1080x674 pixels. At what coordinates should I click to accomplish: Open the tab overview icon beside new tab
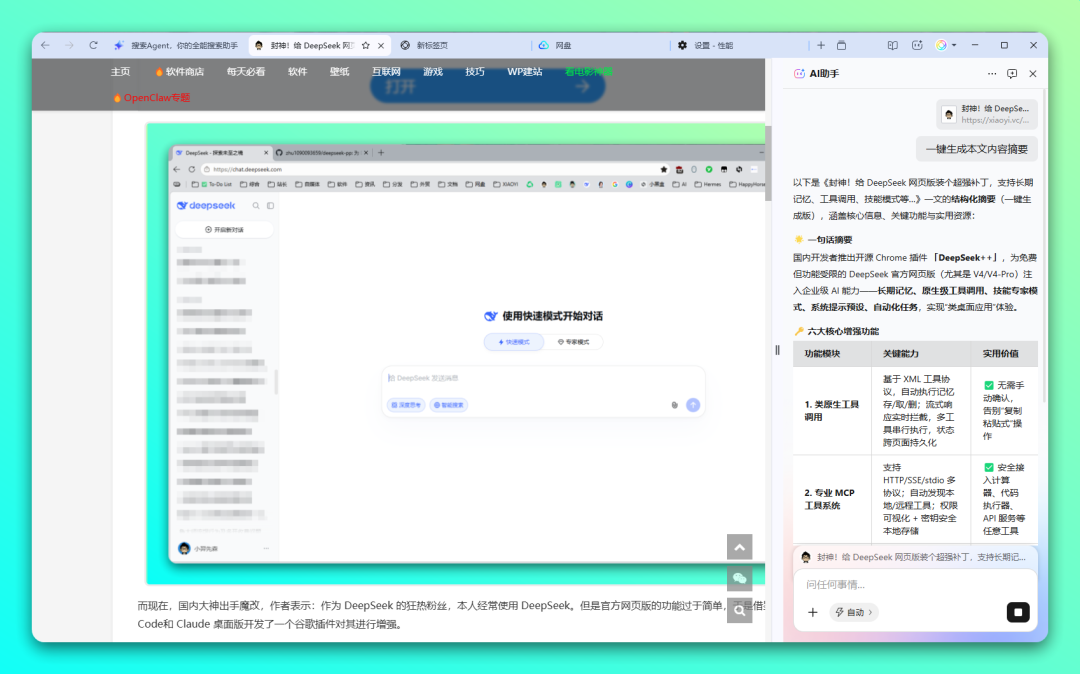pos(842,45)
